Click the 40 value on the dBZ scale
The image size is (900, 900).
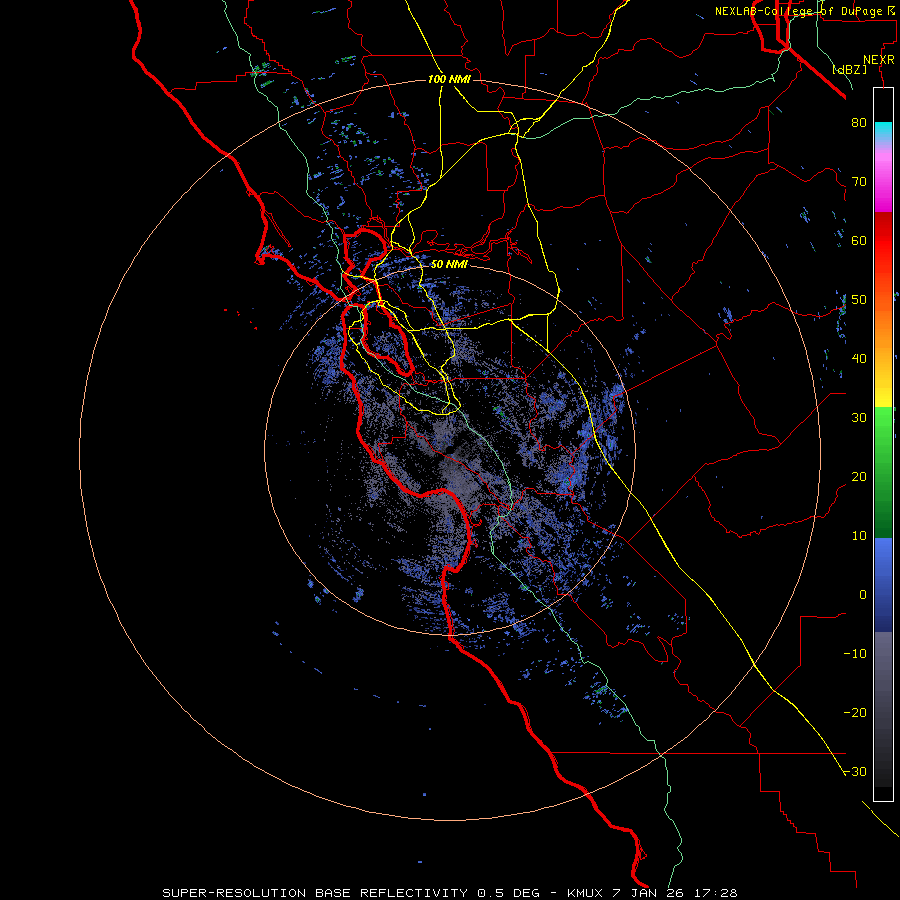click(x=859, y=359)
